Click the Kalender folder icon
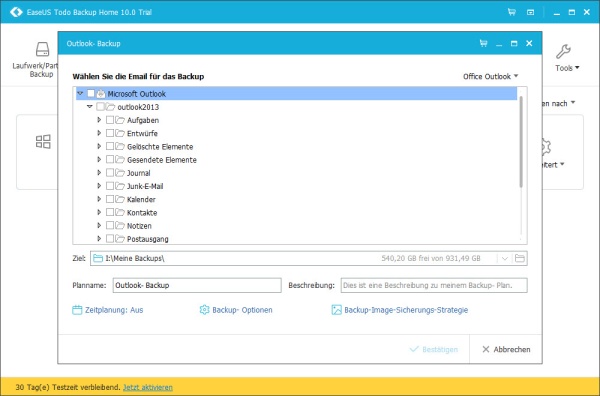Viewport: 600px width, 396px height. point(120,199)
